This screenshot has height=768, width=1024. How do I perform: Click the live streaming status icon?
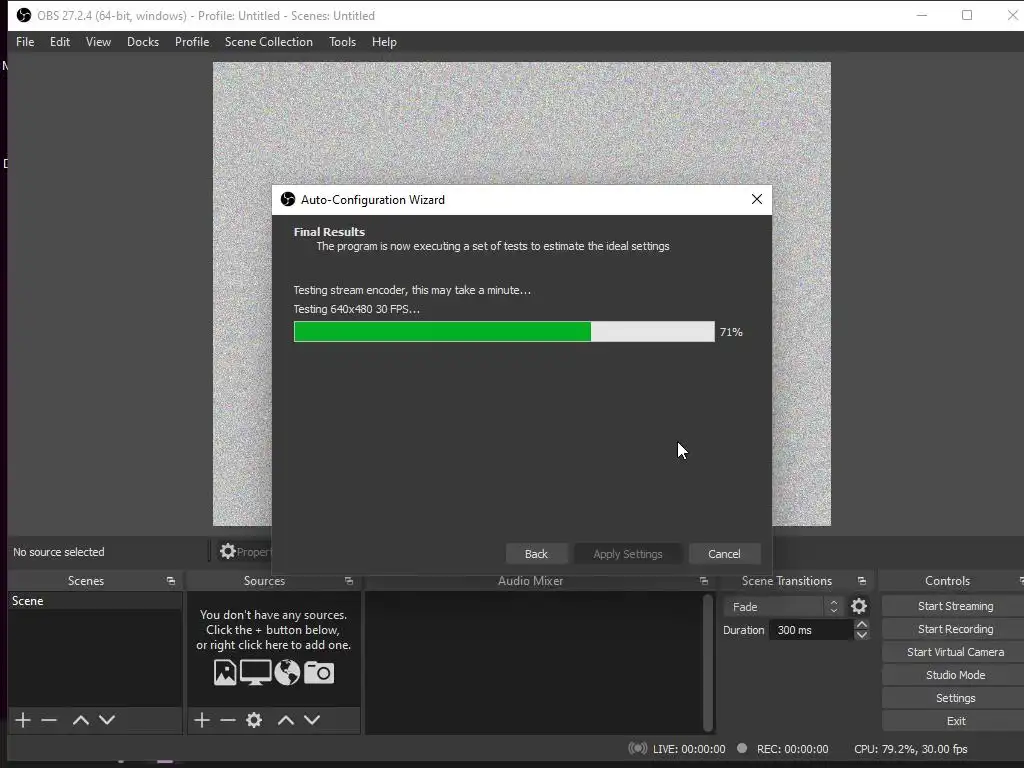click(637, 748)
